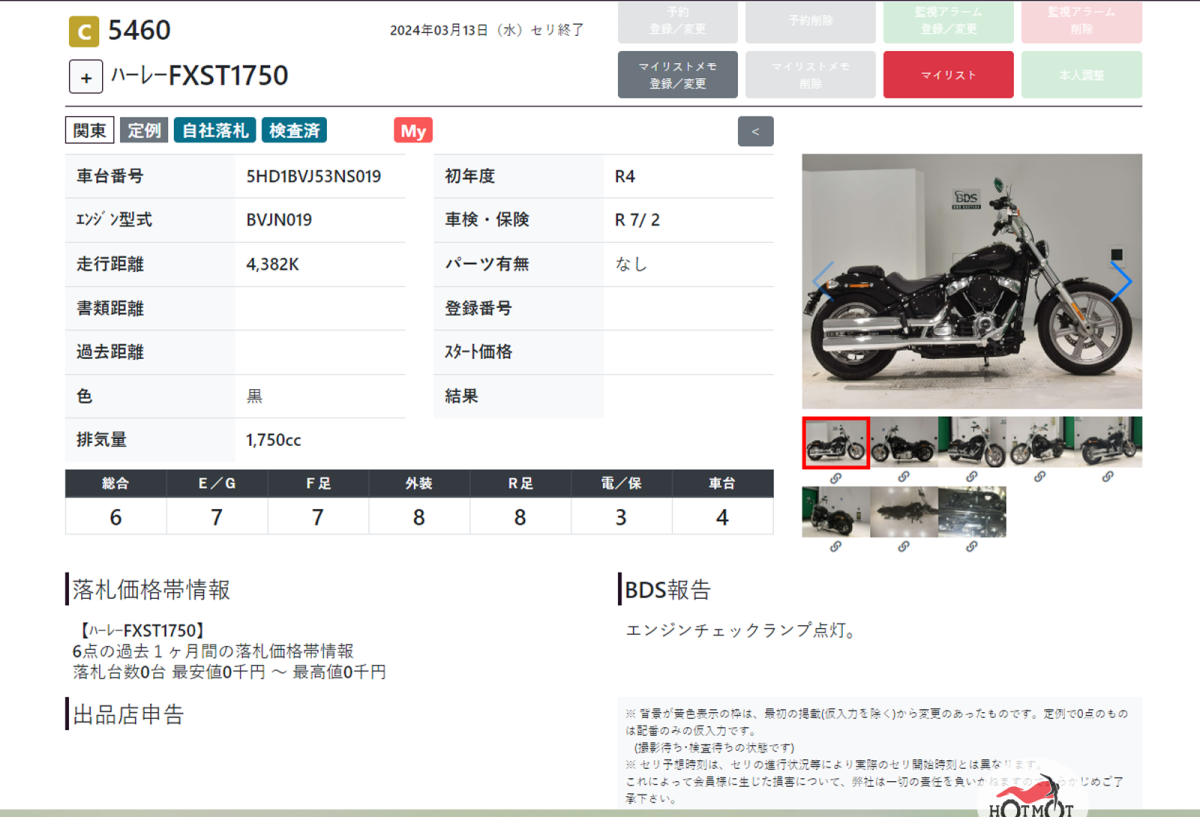Viewport: 1200px width, 817px height.
Task: Click the ハーレーFXST1750 title
Action: click(200, 76)
